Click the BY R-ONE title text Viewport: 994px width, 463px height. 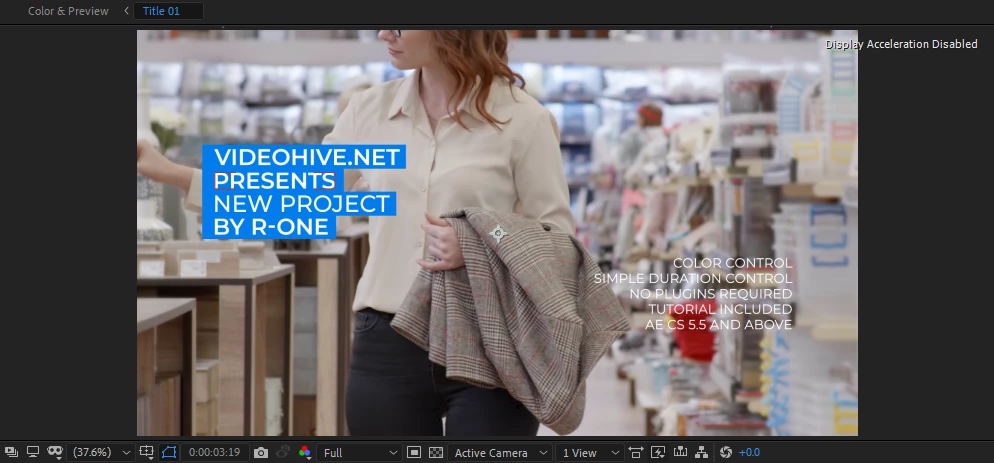[271, 227]
